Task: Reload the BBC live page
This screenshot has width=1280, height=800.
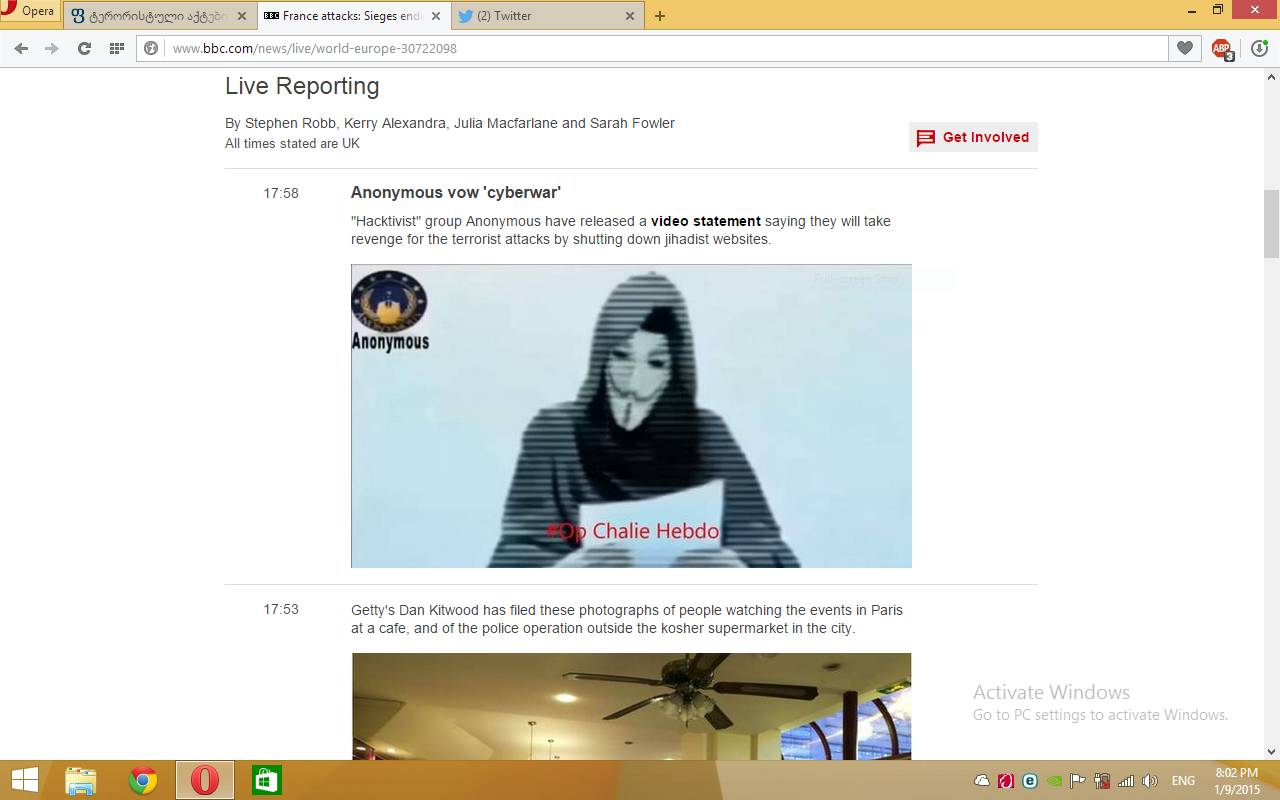Action: 83,47
